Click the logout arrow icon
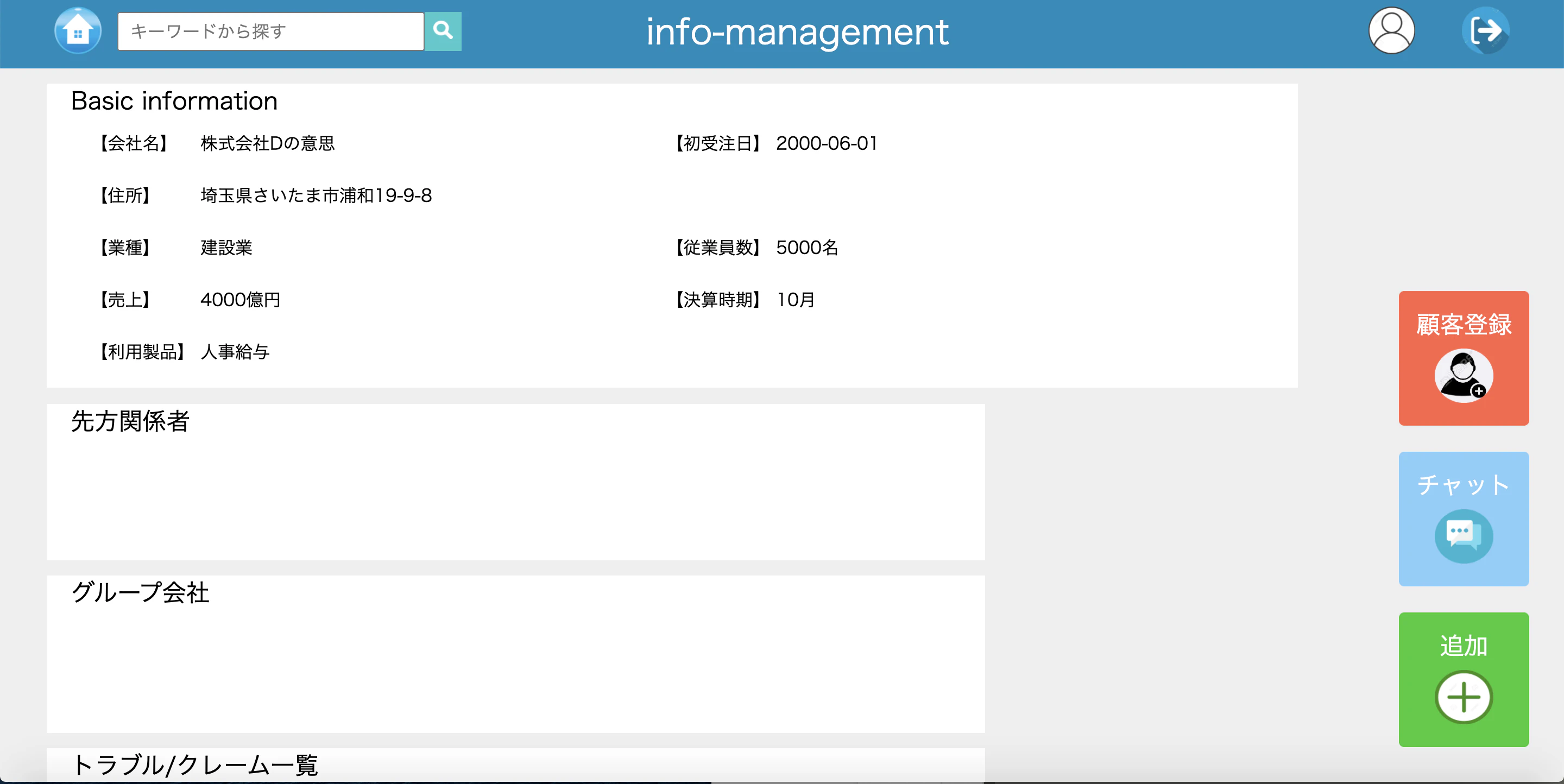Image resolution: width=1564 pixels, height=784 pixels. click(1485, 31)
